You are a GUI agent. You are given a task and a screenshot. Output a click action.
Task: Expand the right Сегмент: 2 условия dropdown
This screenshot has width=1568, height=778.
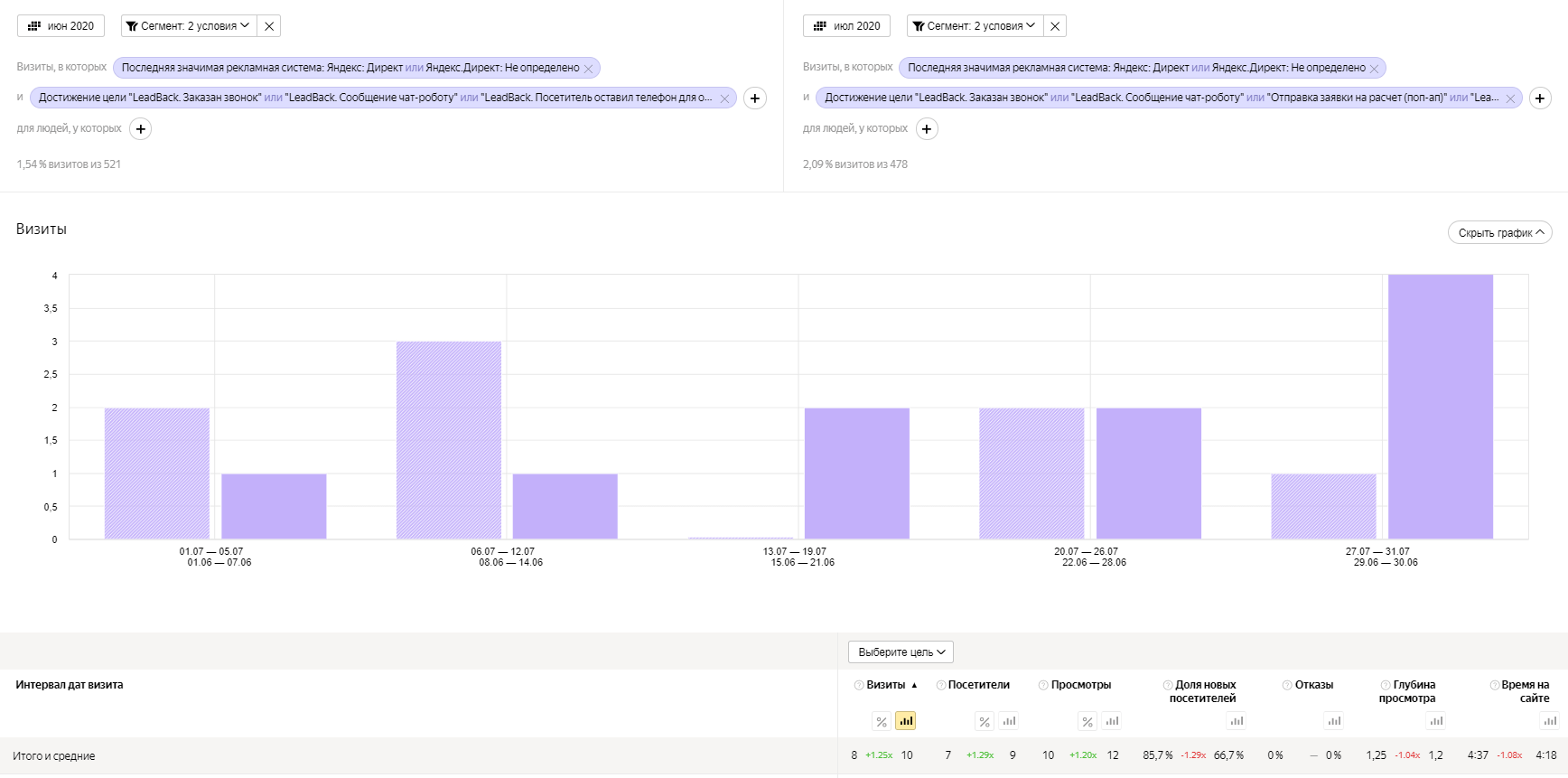[x=975, y=26]
